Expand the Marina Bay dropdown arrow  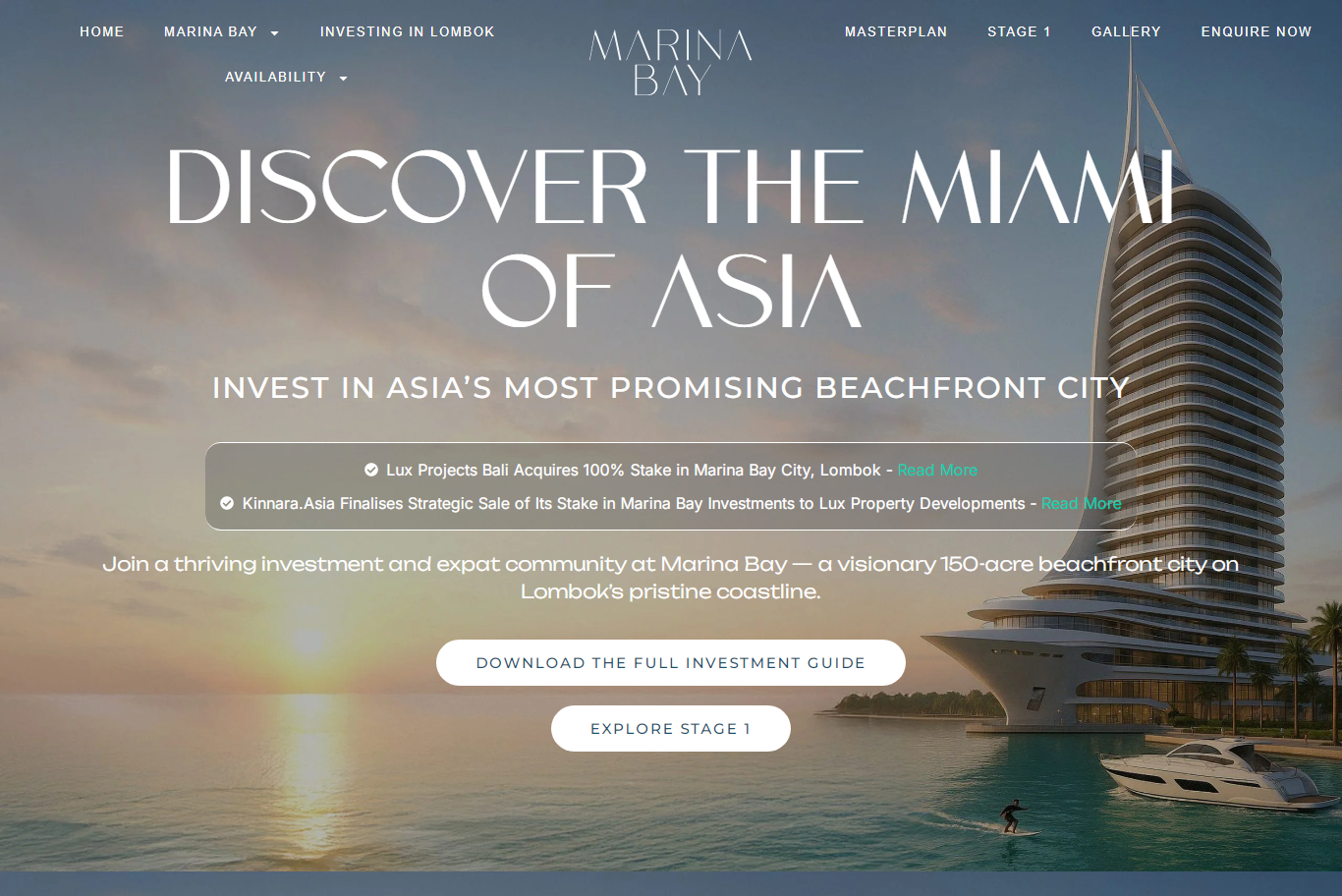pyautogui.click(x=275, y=33)
